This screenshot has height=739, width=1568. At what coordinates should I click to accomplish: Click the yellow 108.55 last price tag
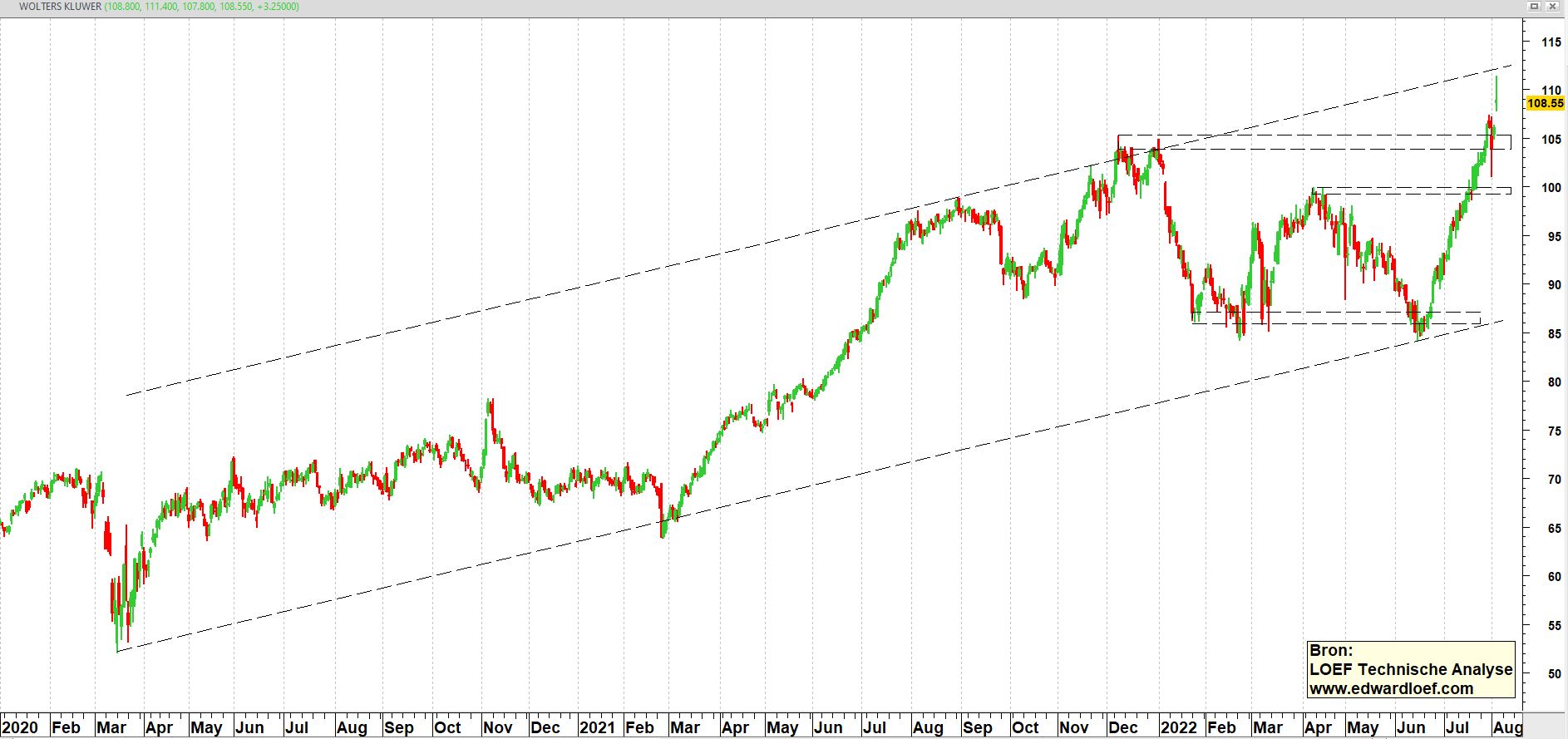click(1546, 104)
